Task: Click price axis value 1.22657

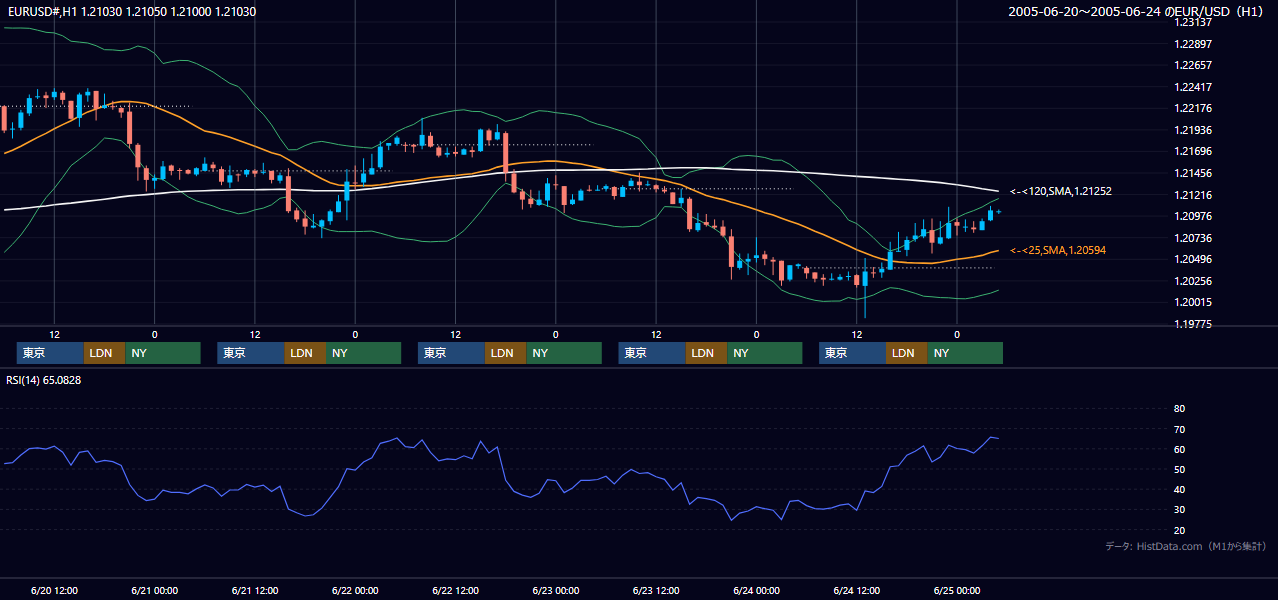Action: 1194,65
